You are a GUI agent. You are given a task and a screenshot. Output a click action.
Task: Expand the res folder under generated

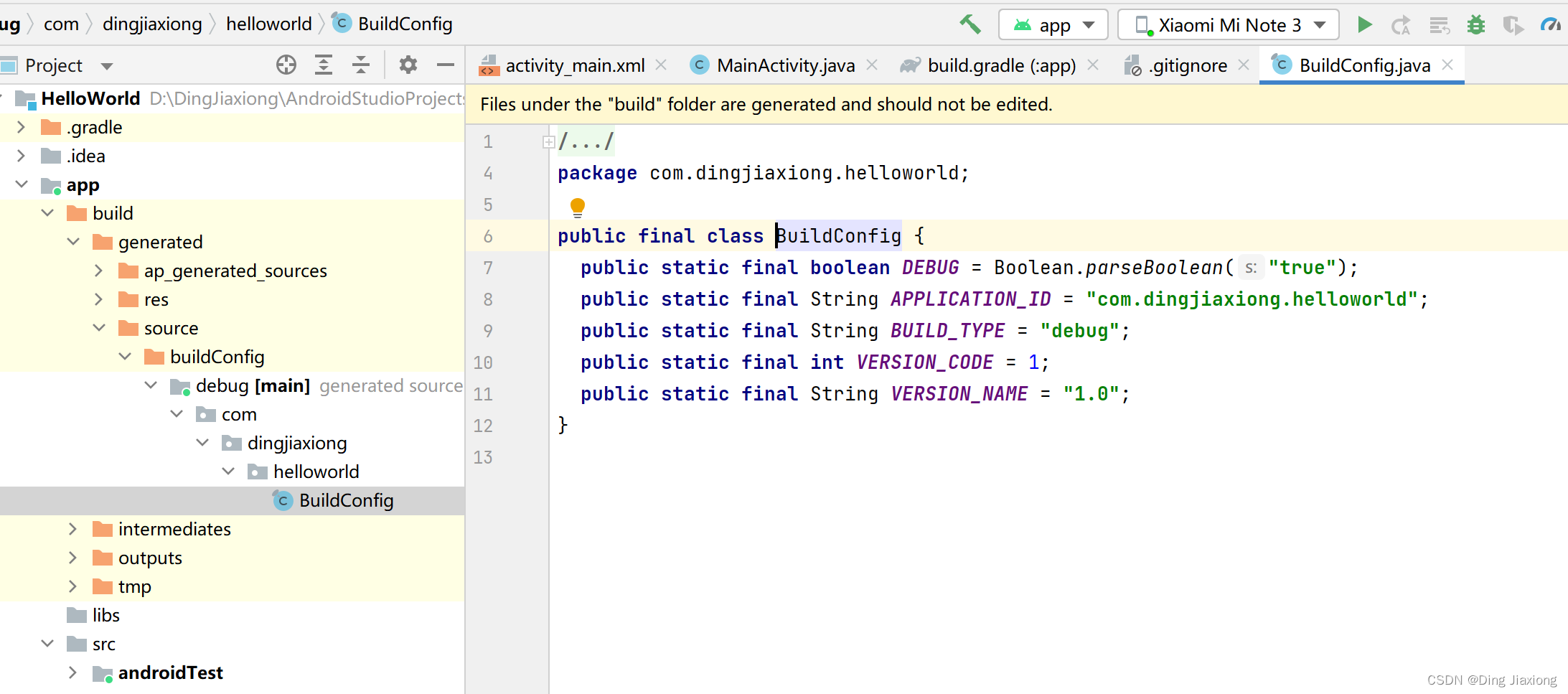[99, 299]
